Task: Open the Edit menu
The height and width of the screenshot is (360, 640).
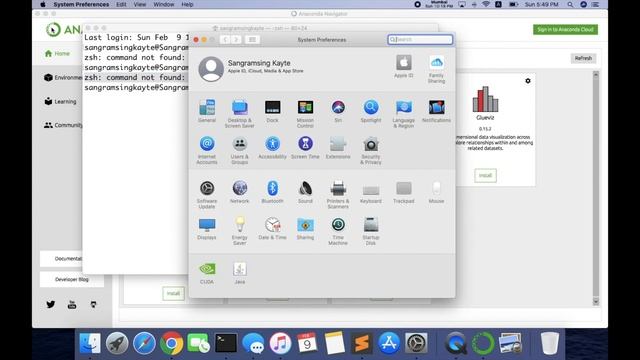Action: point(121,4)
